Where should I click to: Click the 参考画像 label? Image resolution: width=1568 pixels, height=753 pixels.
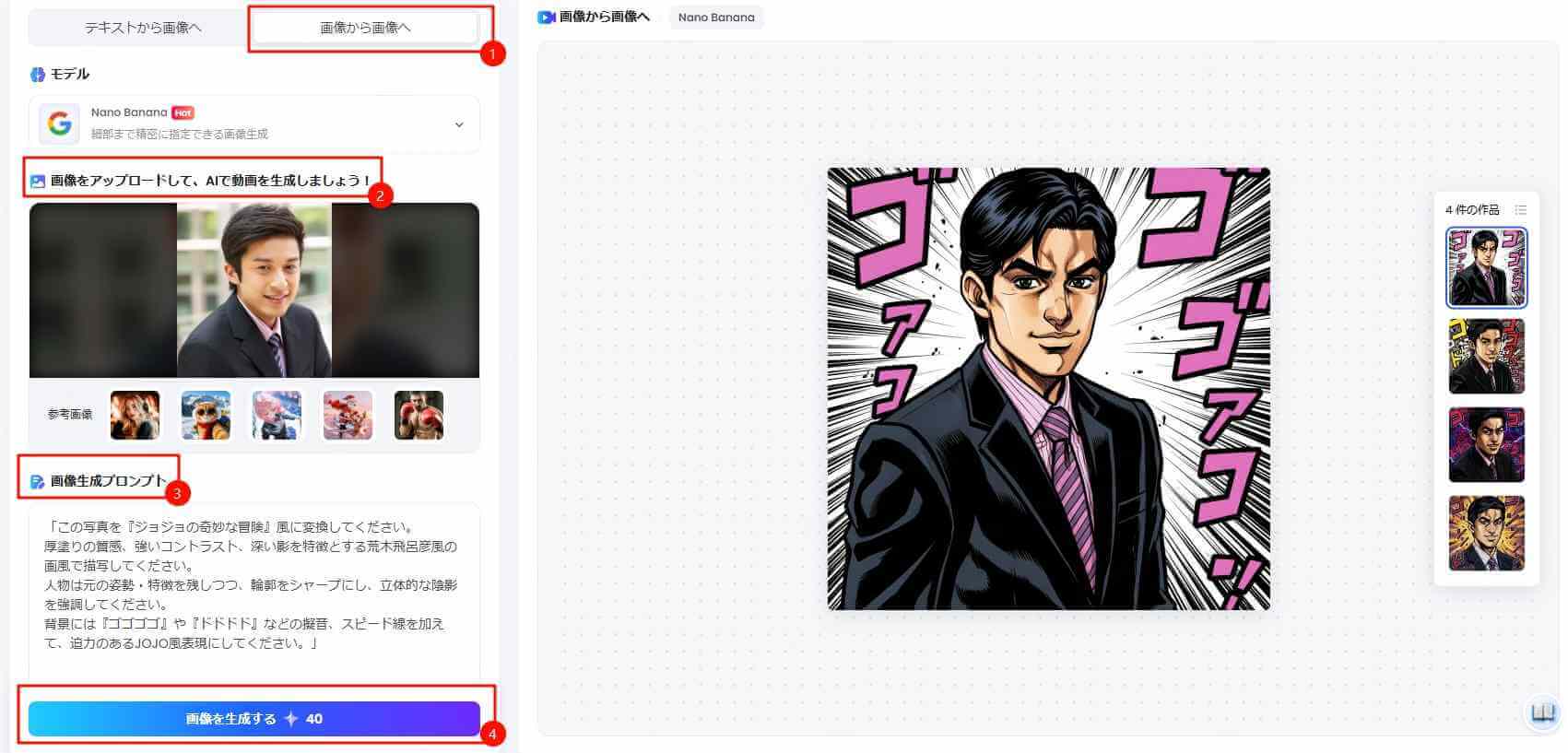point(70,415)
